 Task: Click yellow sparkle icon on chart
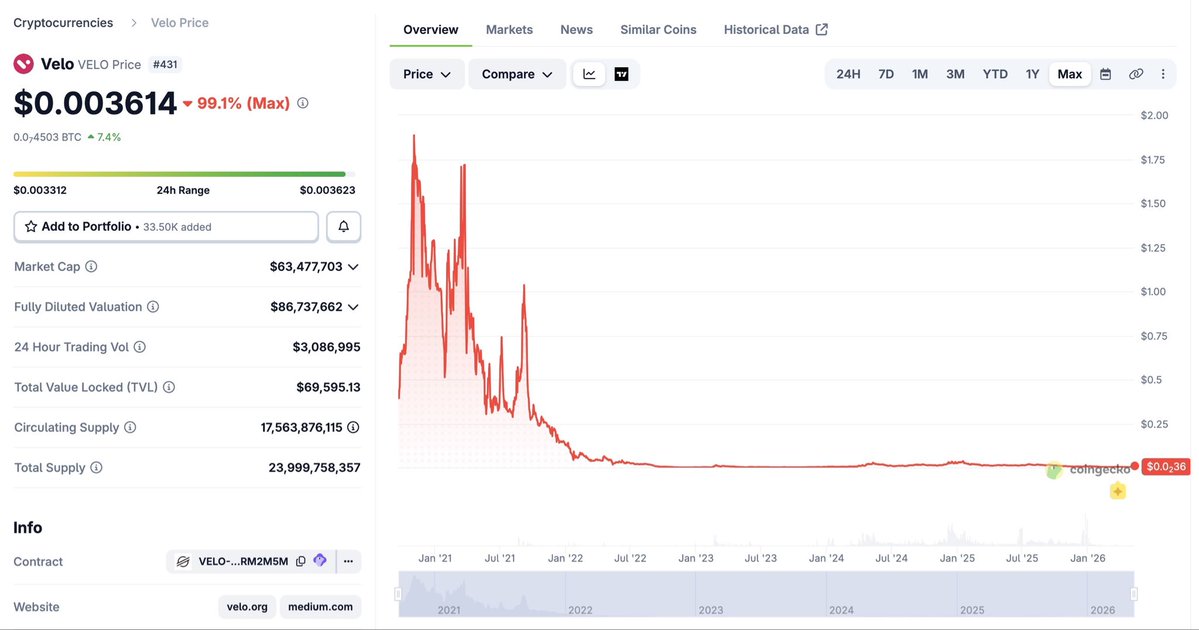[1118, 491]
